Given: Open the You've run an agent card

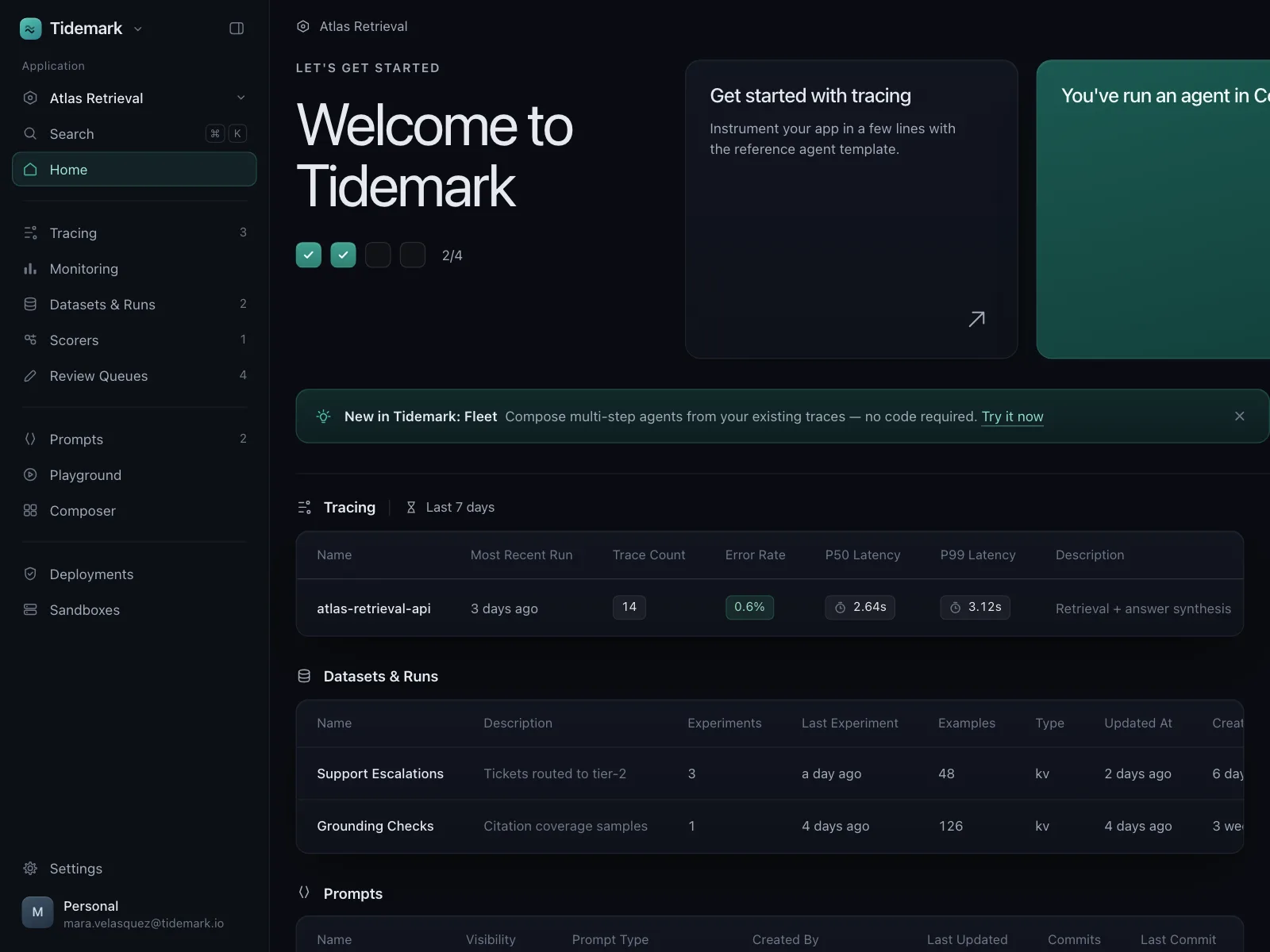Looking at the screenshot, I should (1153, 209).
